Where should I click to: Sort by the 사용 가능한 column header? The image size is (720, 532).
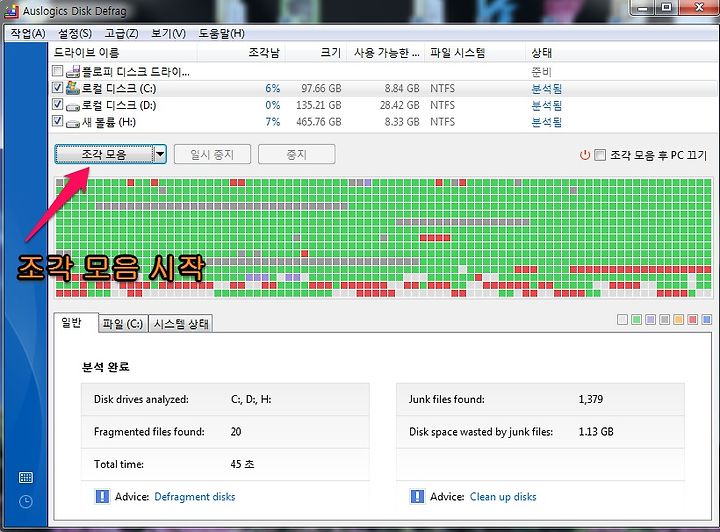pos(386,53)
